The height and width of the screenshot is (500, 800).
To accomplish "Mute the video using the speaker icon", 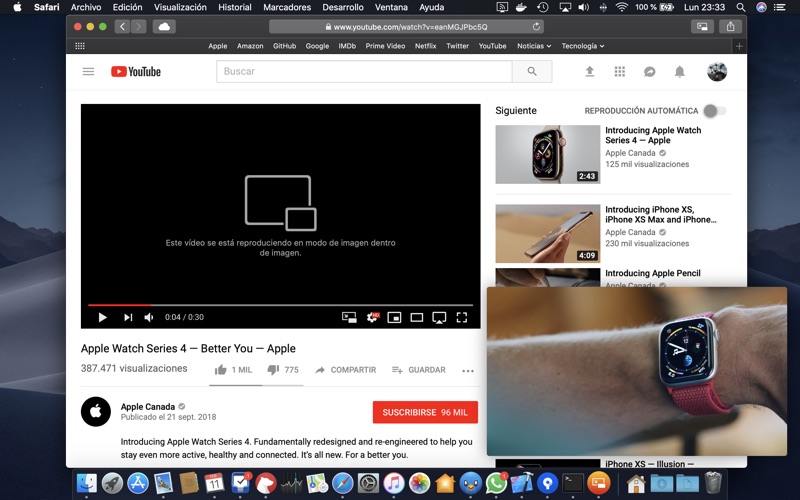I will point(148,317).
